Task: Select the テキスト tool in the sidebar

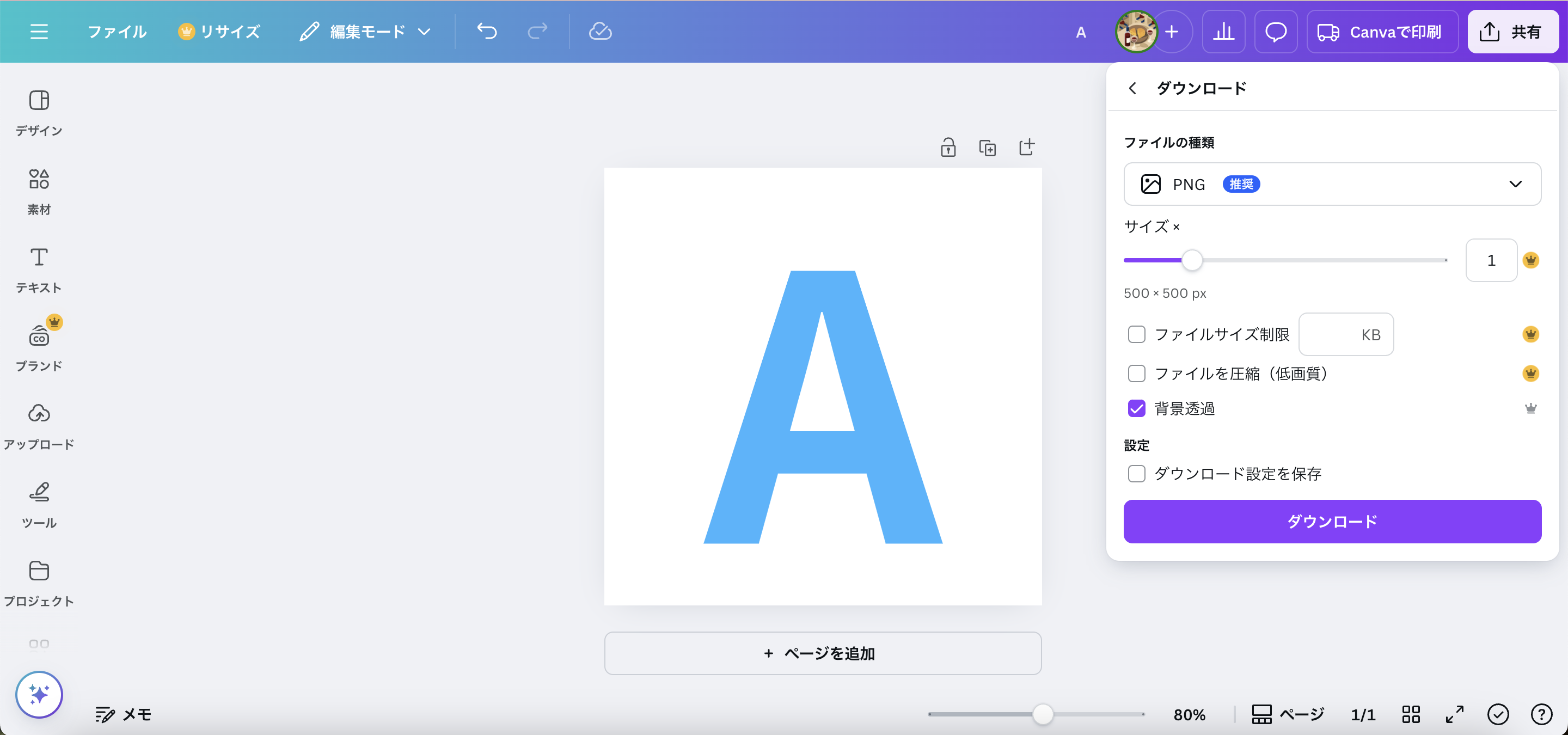Action: [38, 269]
